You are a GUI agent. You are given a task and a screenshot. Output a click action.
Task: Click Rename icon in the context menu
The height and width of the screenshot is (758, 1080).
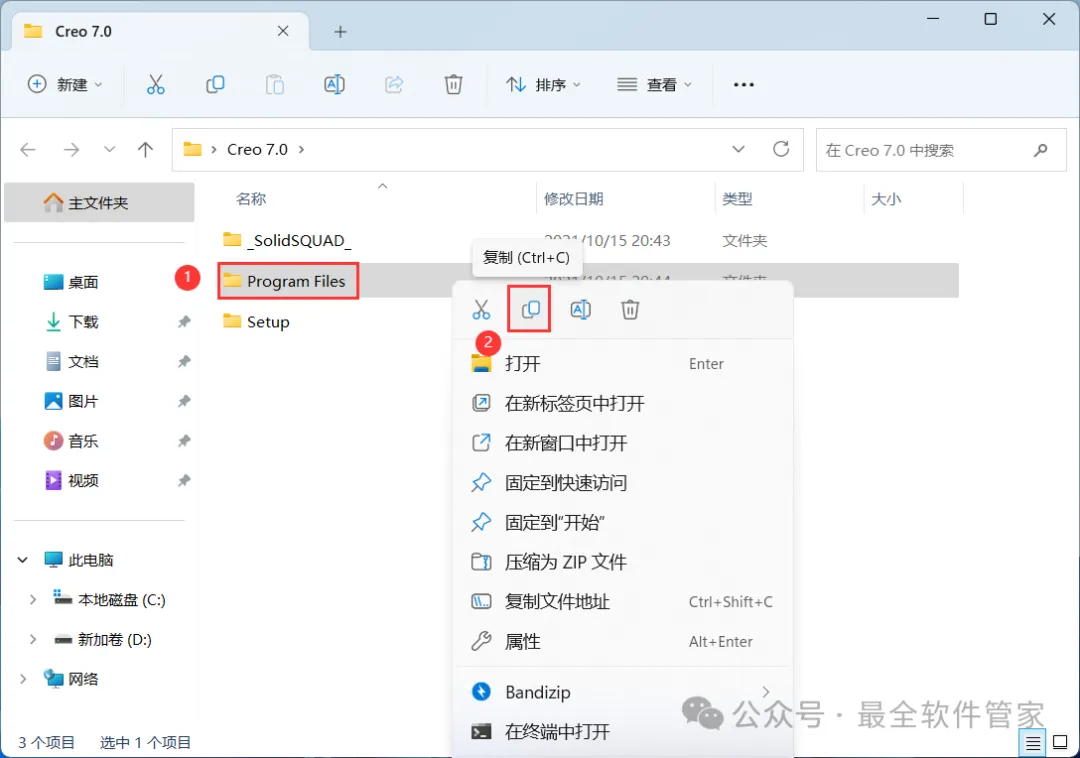581,310
